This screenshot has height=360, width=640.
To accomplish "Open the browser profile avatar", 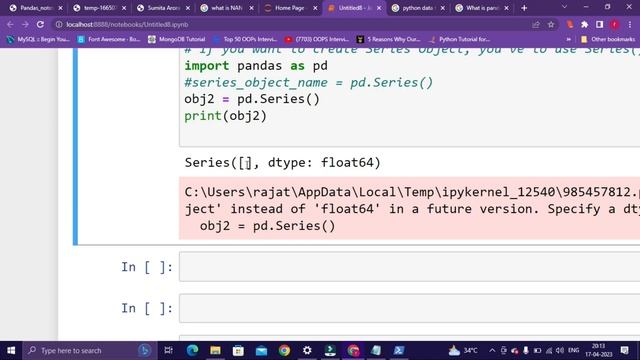I will point(614,24).
